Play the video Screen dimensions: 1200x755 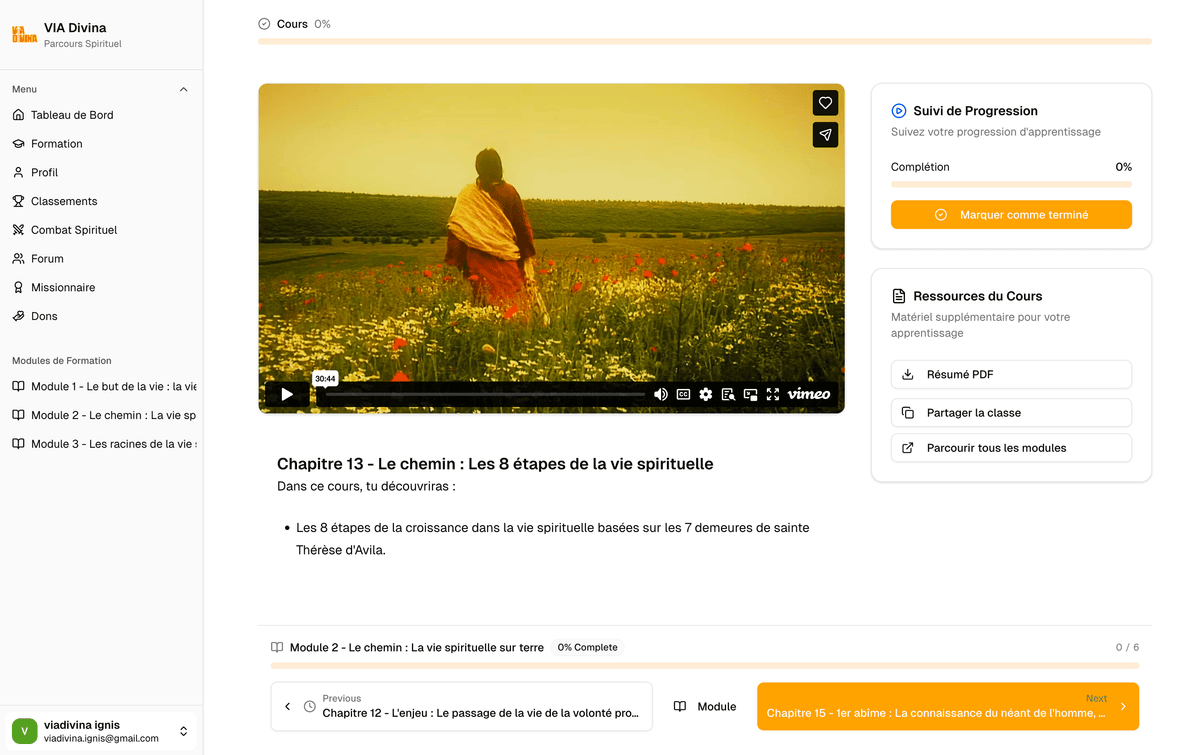click(x=287, y=394)
